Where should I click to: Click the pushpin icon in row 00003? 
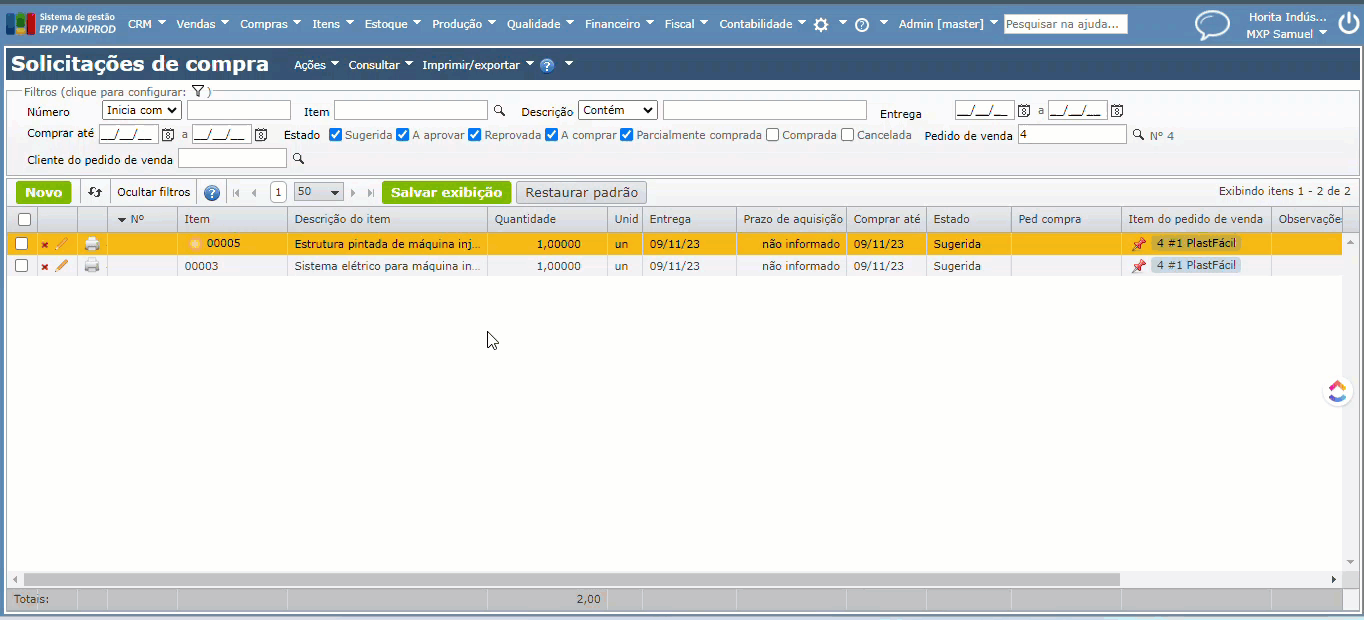[x=1138, y=266]
